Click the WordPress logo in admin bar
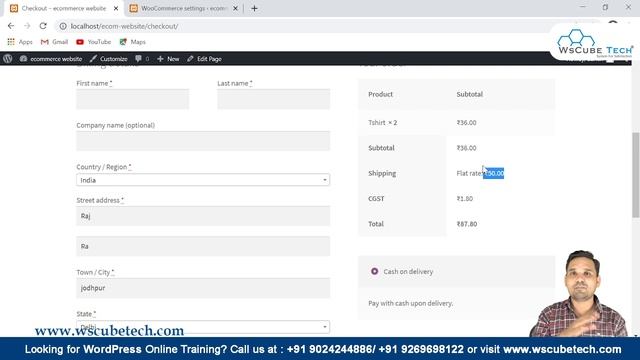Image resolution: width=640 pixels, height=360 pixels. [x=8, y=59]
